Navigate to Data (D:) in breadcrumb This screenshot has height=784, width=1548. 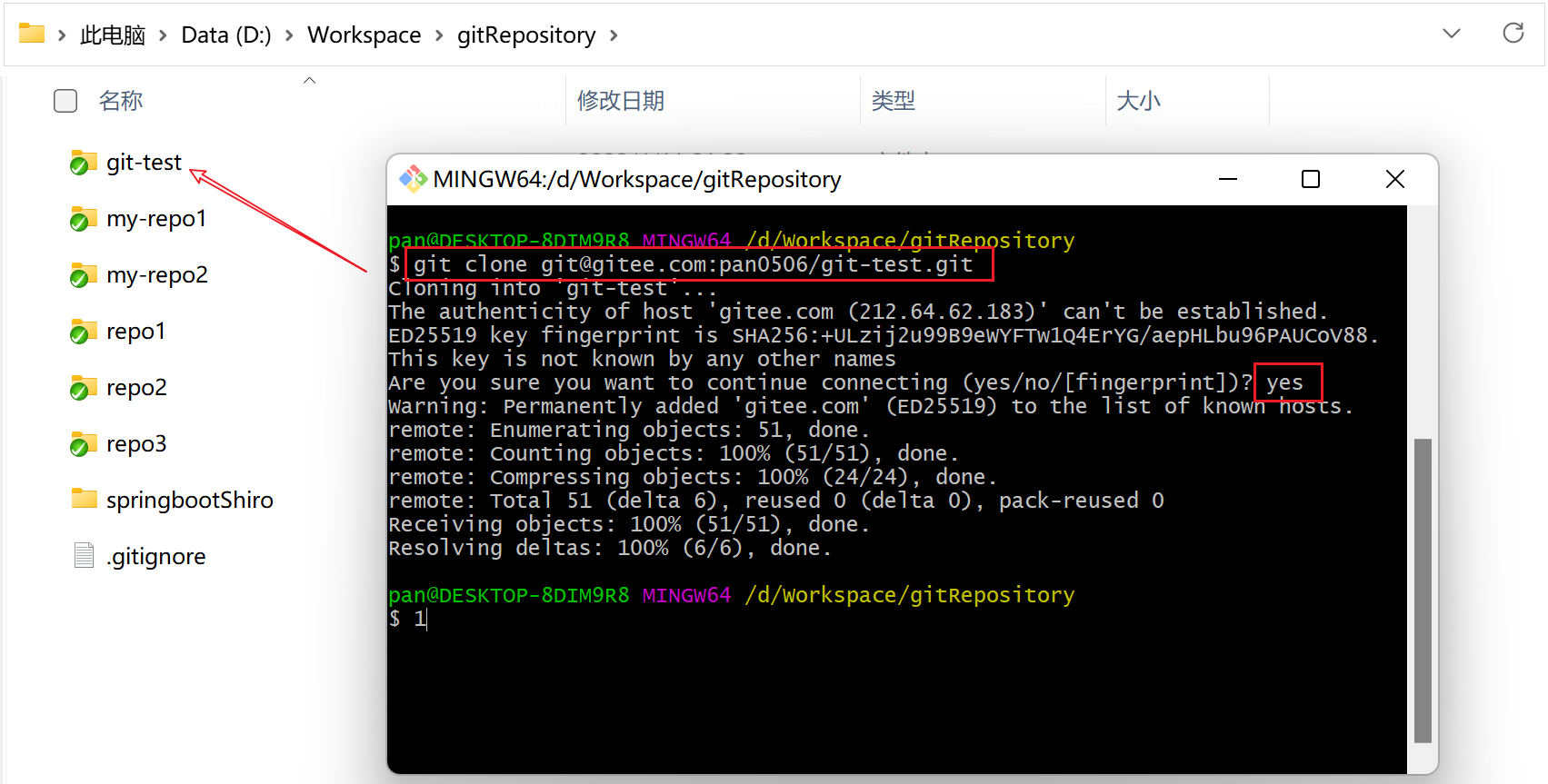tap(225, 35)
